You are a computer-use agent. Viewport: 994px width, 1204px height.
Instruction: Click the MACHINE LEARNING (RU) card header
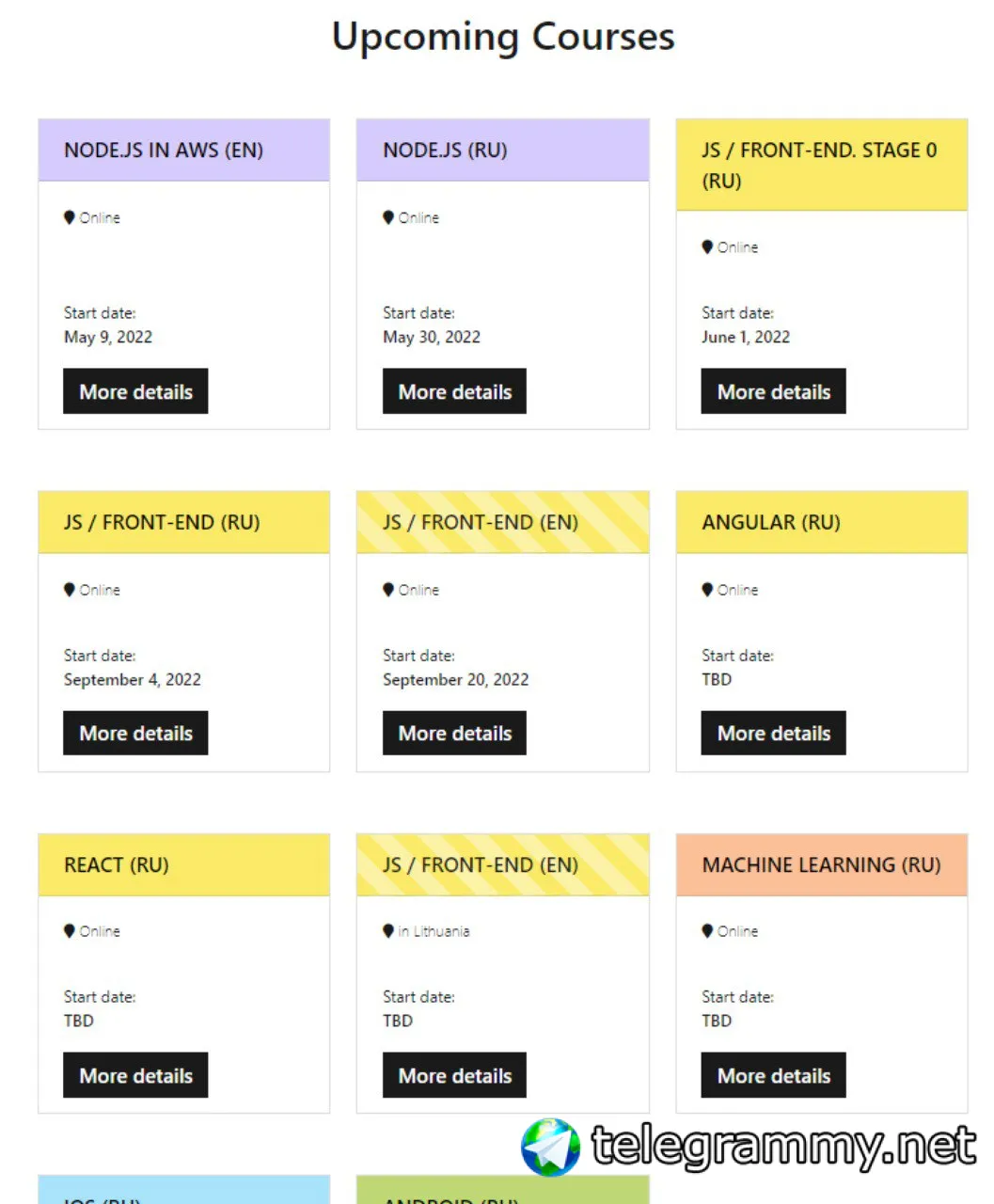(x=821, y=864)
